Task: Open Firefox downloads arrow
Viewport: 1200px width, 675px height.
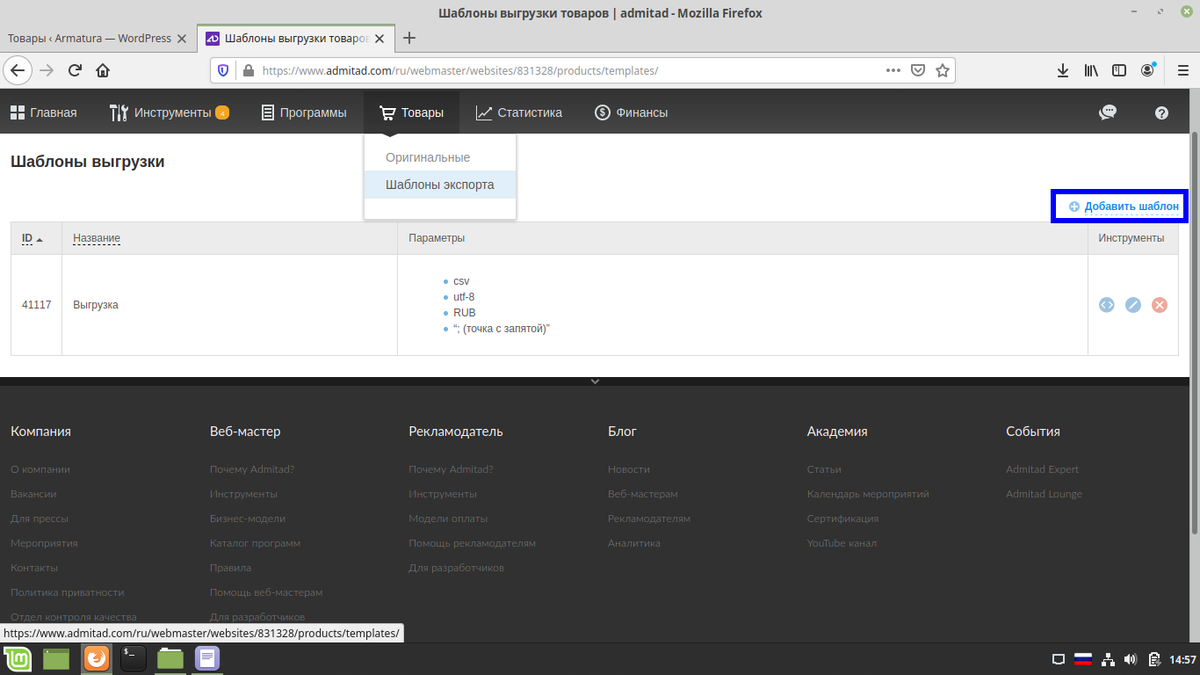Action: [x=1063, y=71]
